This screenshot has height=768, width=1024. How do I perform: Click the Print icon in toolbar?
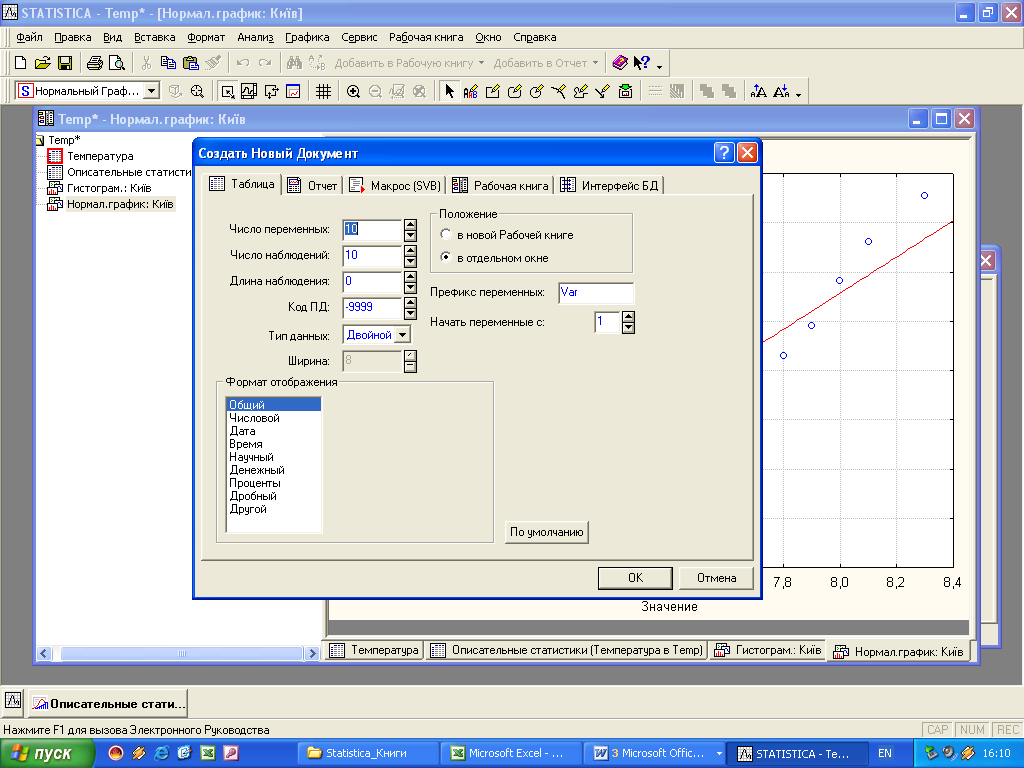95,63
